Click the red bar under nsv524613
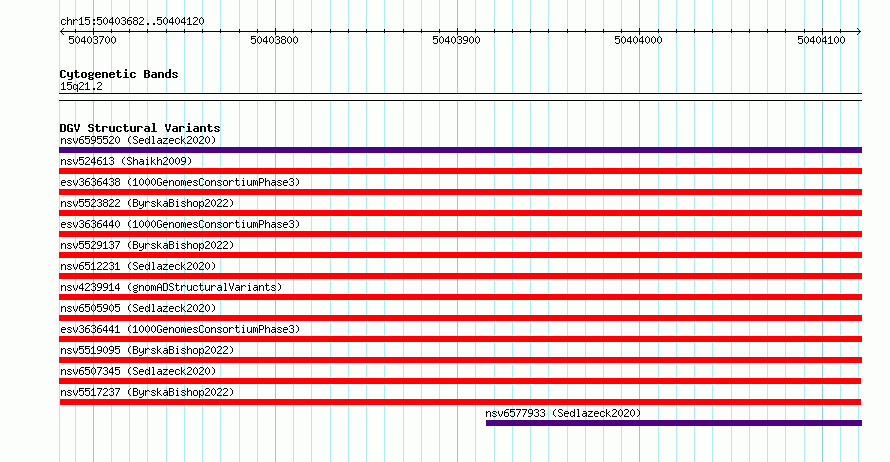The width and height of the screenshot is (890, 462). pyautogui.click(x=460, y=171)
